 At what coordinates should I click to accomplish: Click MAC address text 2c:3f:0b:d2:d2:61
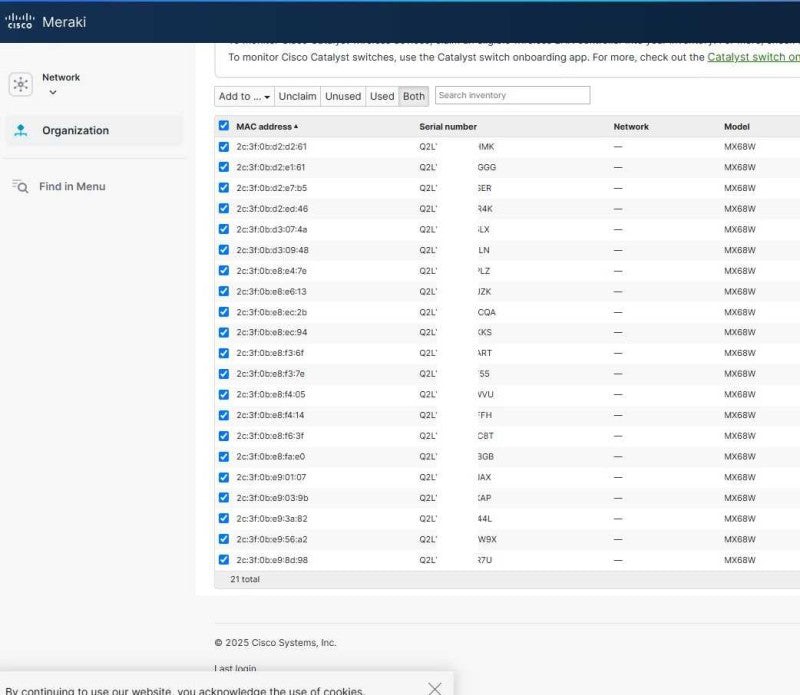(x=271, y=147)
